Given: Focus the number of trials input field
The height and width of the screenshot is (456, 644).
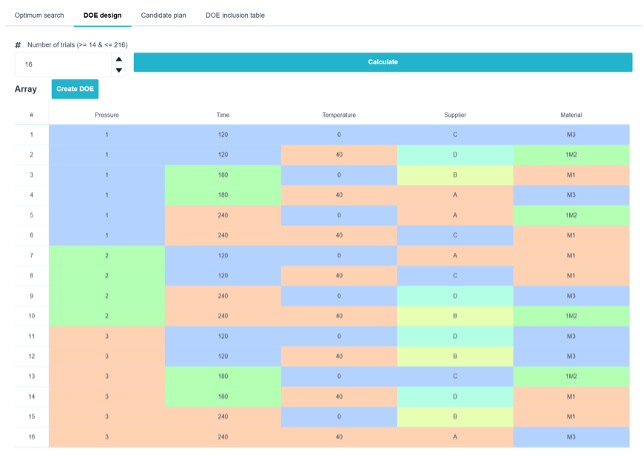Looking at the screenshot, I should point(64,64).
